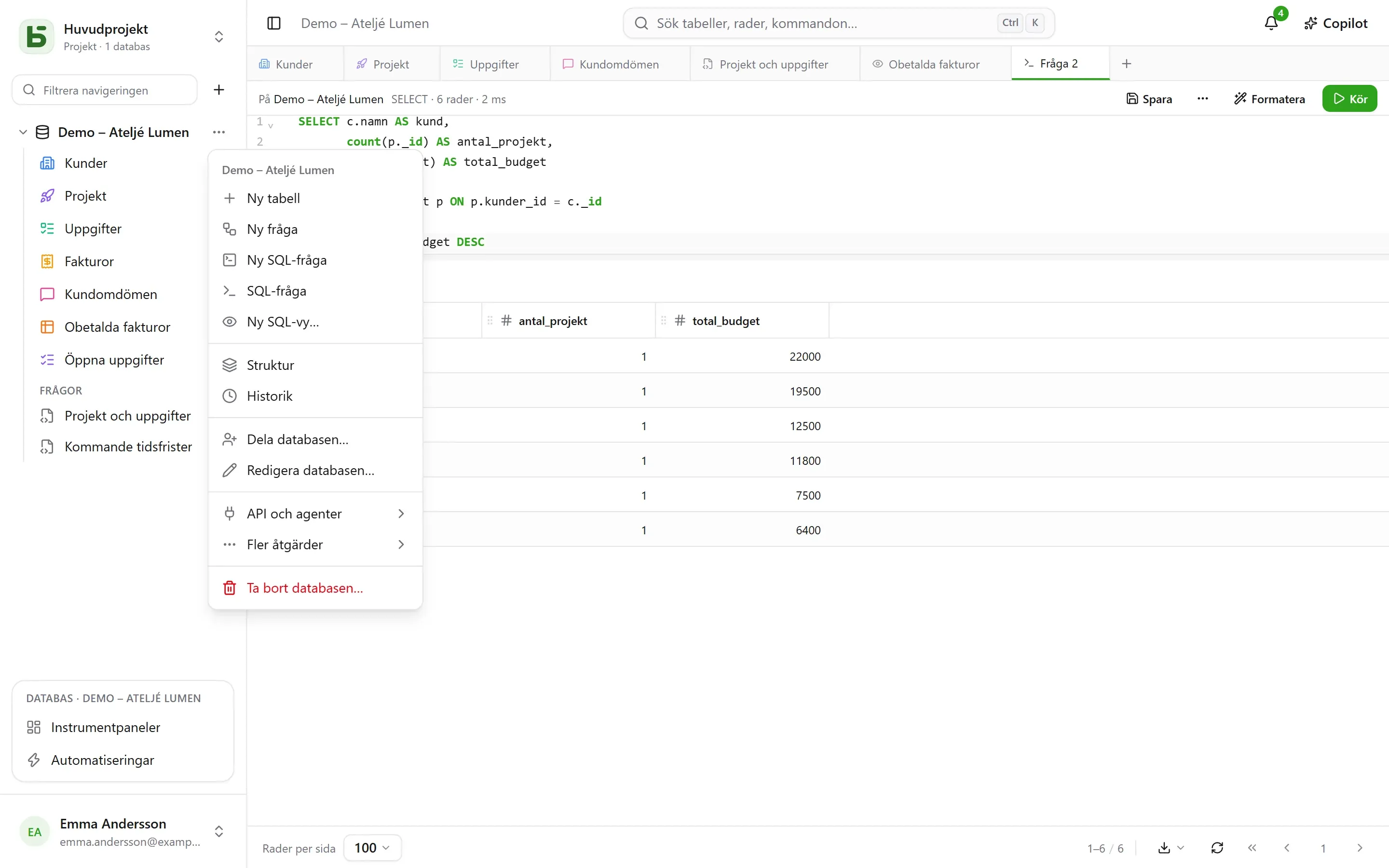This screenshot has height=868, width=1389.
Task: Open Instrumentpaneler dashboards
Action: [x=123, y=727]
